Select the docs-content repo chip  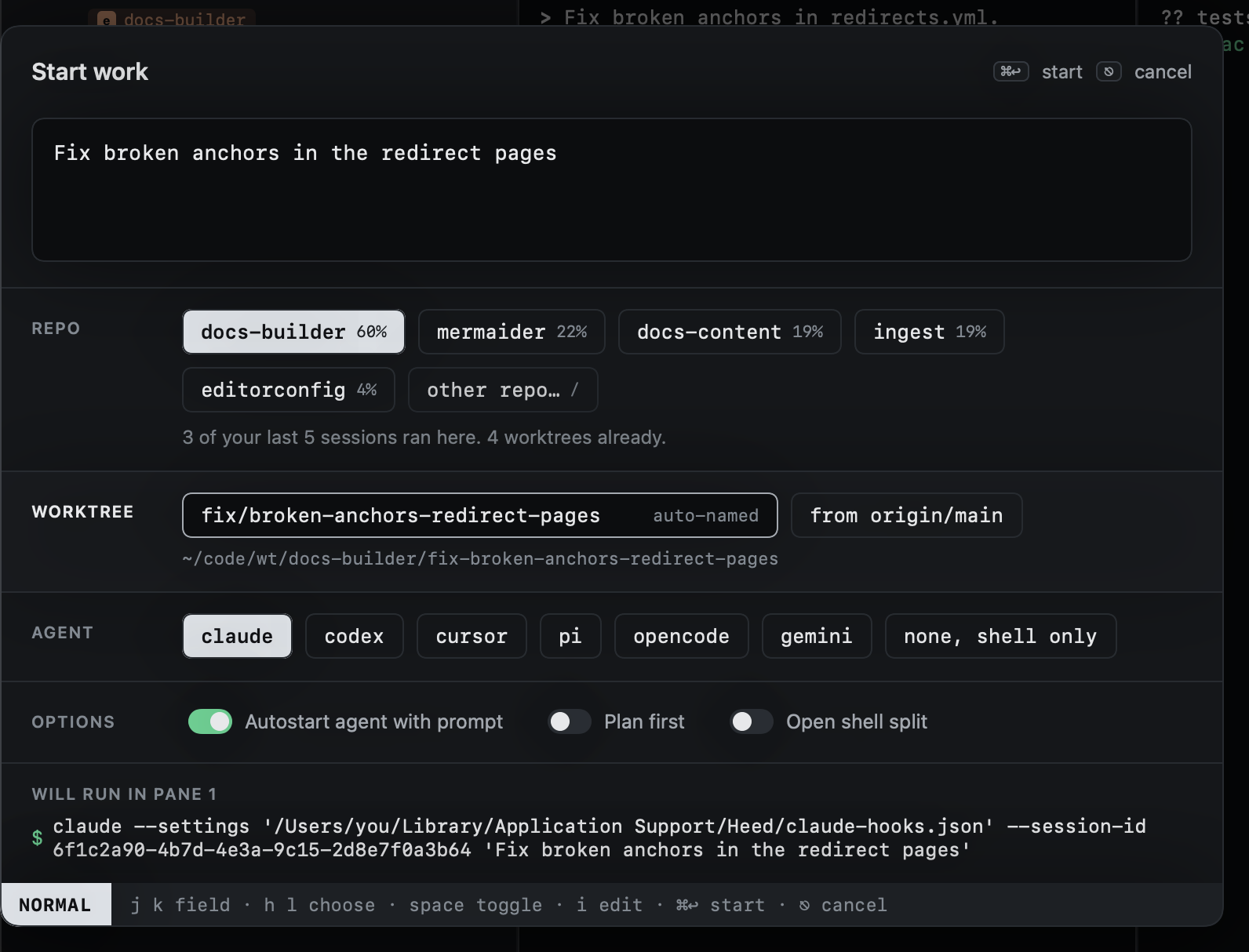click(730, 332)
